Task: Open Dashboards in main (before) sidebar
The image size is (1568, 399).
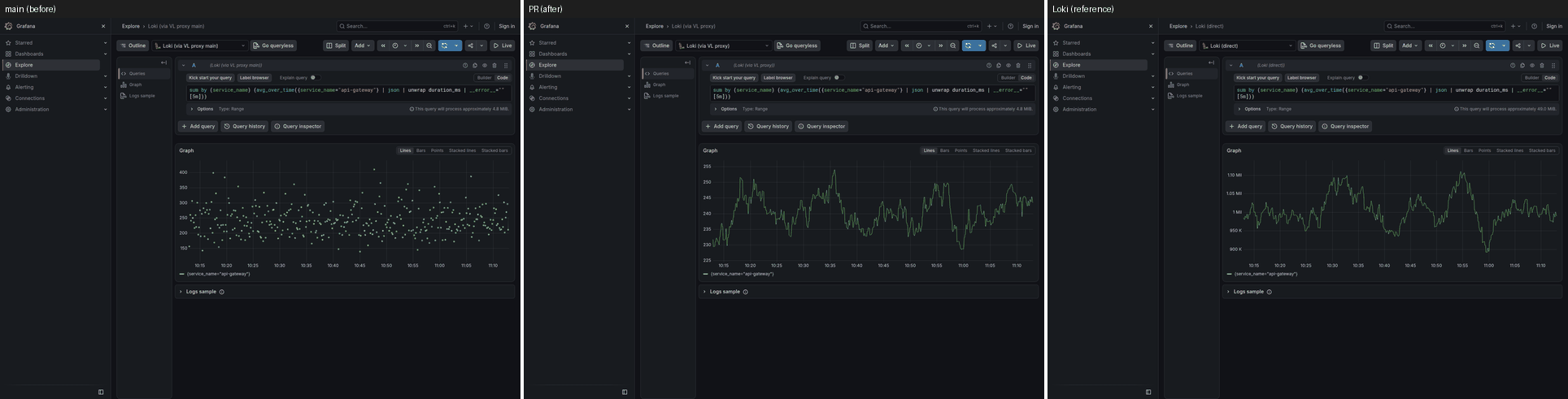Action: (29, 54)
